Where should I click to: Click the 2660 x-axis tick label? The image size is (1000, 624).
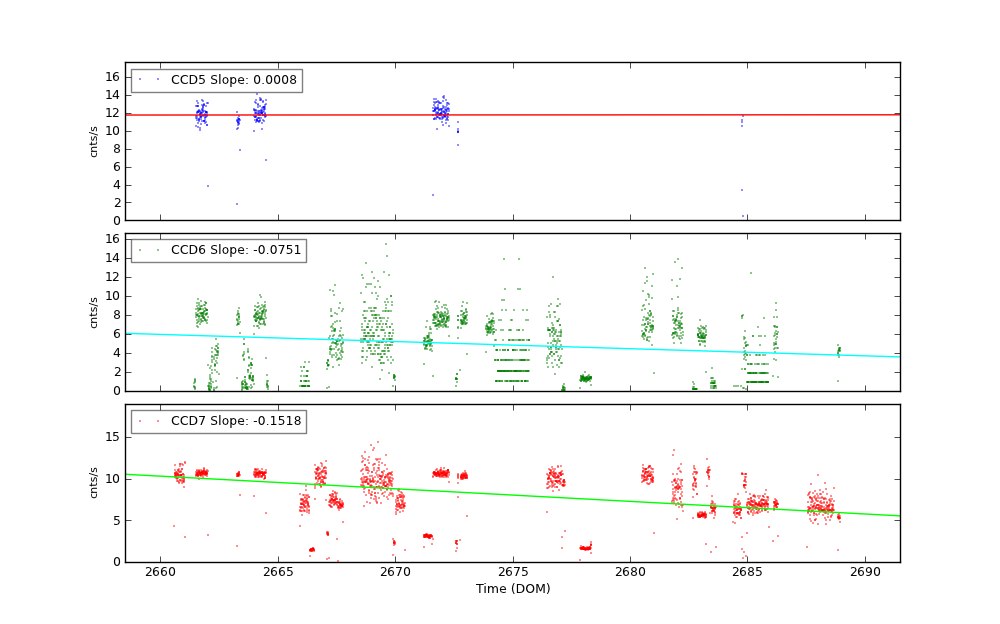[160, 572]
